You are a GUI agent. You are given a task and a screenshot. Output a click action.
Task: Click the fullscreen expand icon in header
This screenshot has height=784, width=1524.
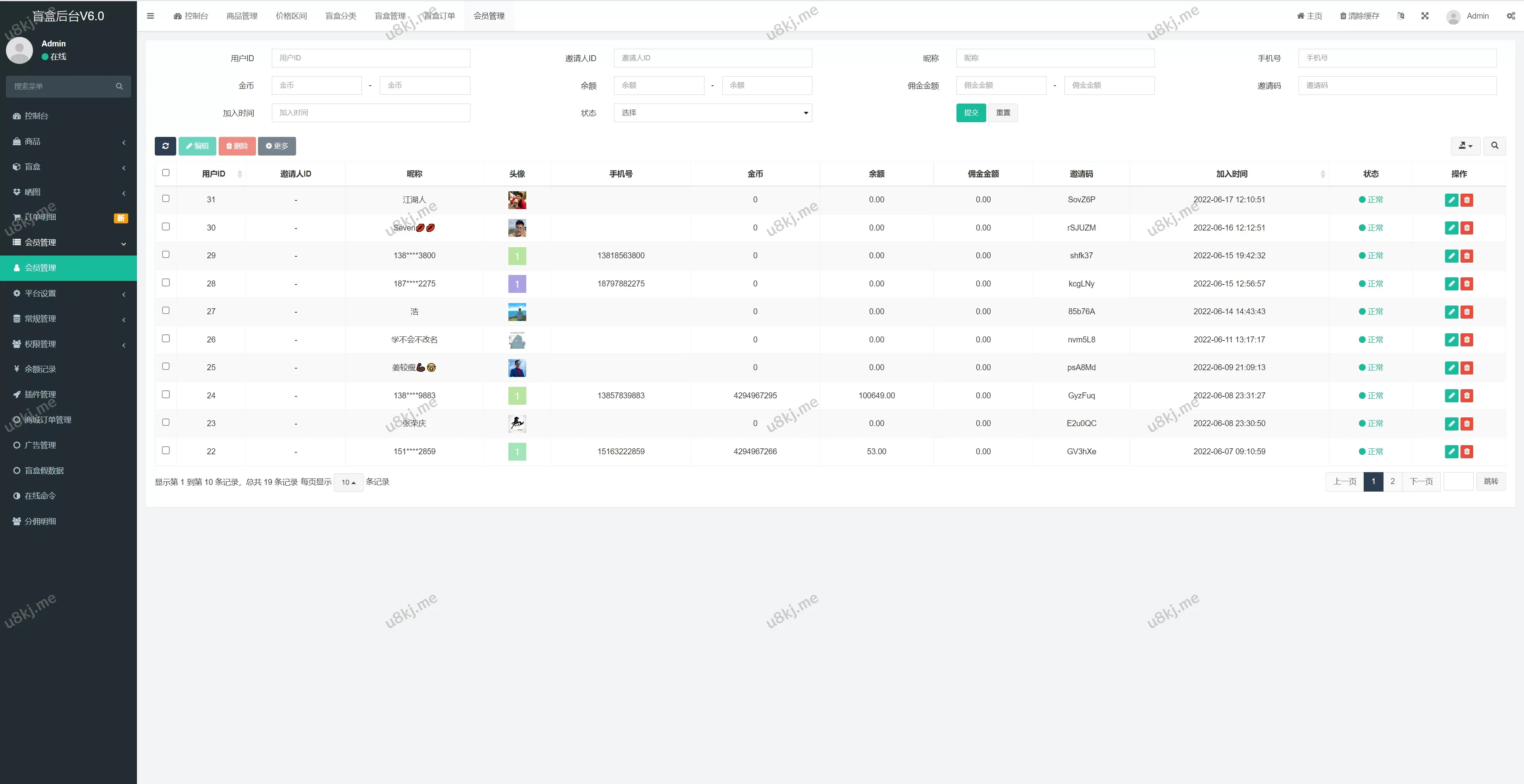pos(1425,16)
